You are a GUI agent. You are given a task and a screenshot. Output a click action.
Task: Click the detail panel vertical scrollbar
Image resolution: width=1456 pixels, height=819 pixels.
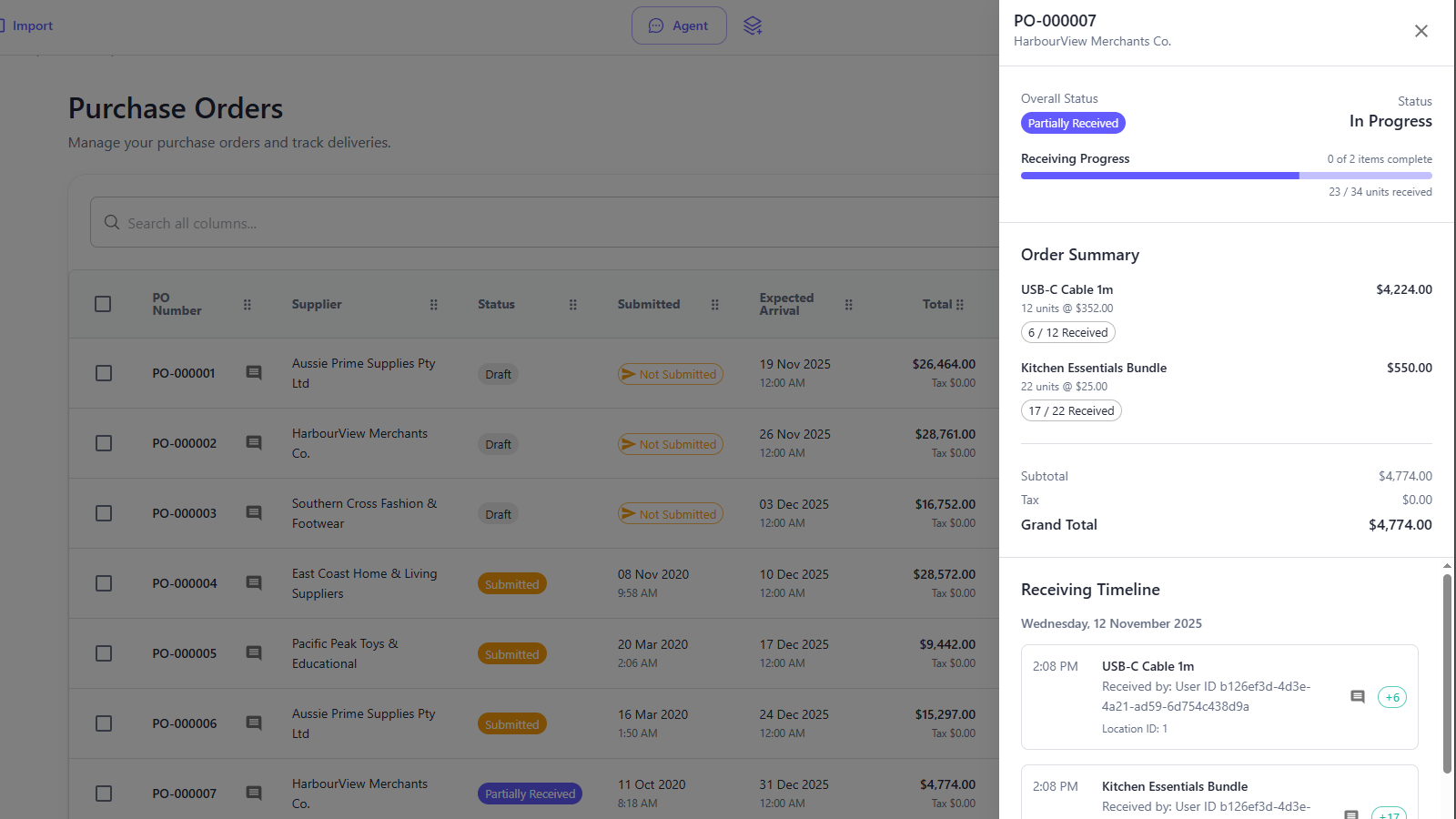point(1447,673)
